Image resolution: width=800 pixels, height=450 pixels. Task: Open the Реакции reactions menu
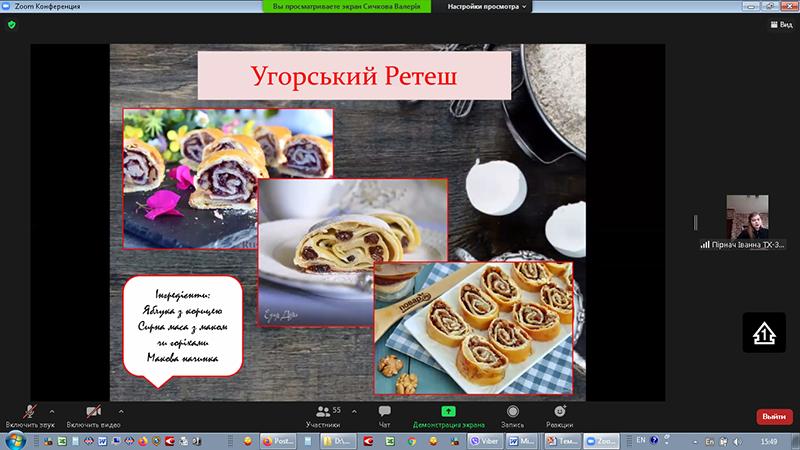coord(560,415)
